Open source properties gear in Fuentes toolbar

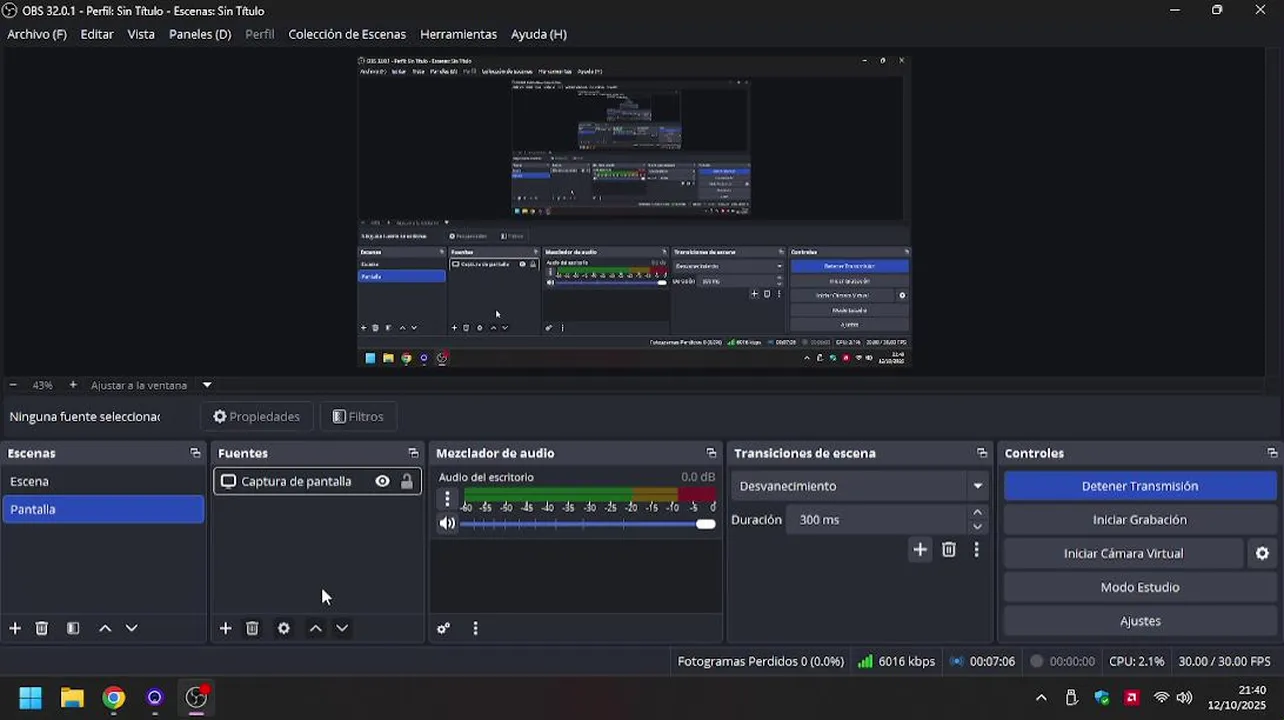[x=284, y=628]
